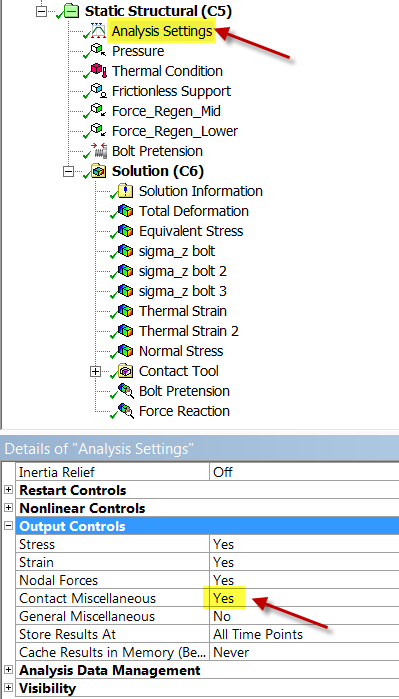Image resolution: width=399 pixels, height=699 pixels.
Task: Expand the Contact Tool tree node
Action: [x=95, y=371]
